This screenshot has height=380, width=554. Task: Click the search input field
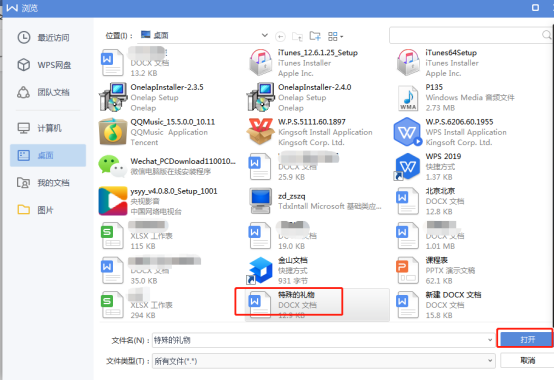pos(466,35)
